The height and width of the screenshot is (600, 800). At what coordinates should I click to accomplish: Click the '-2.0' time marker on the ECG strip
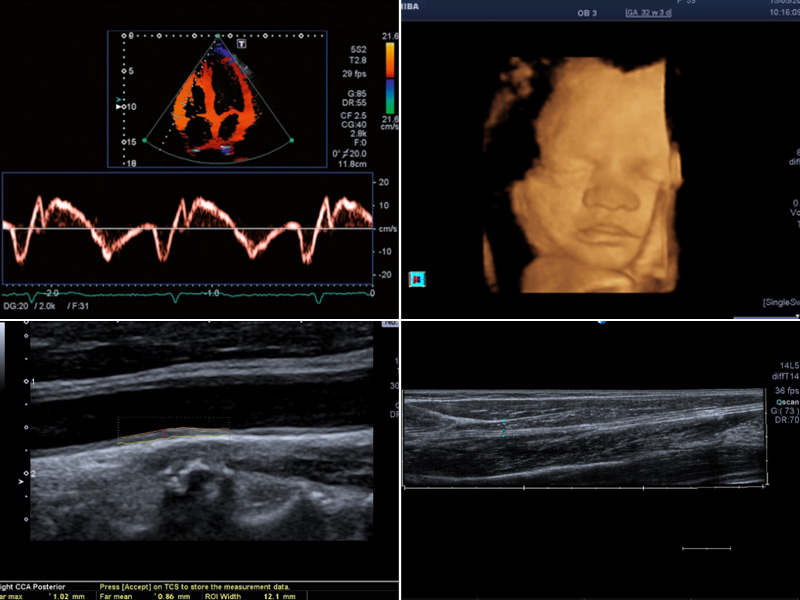coord(52,293)
